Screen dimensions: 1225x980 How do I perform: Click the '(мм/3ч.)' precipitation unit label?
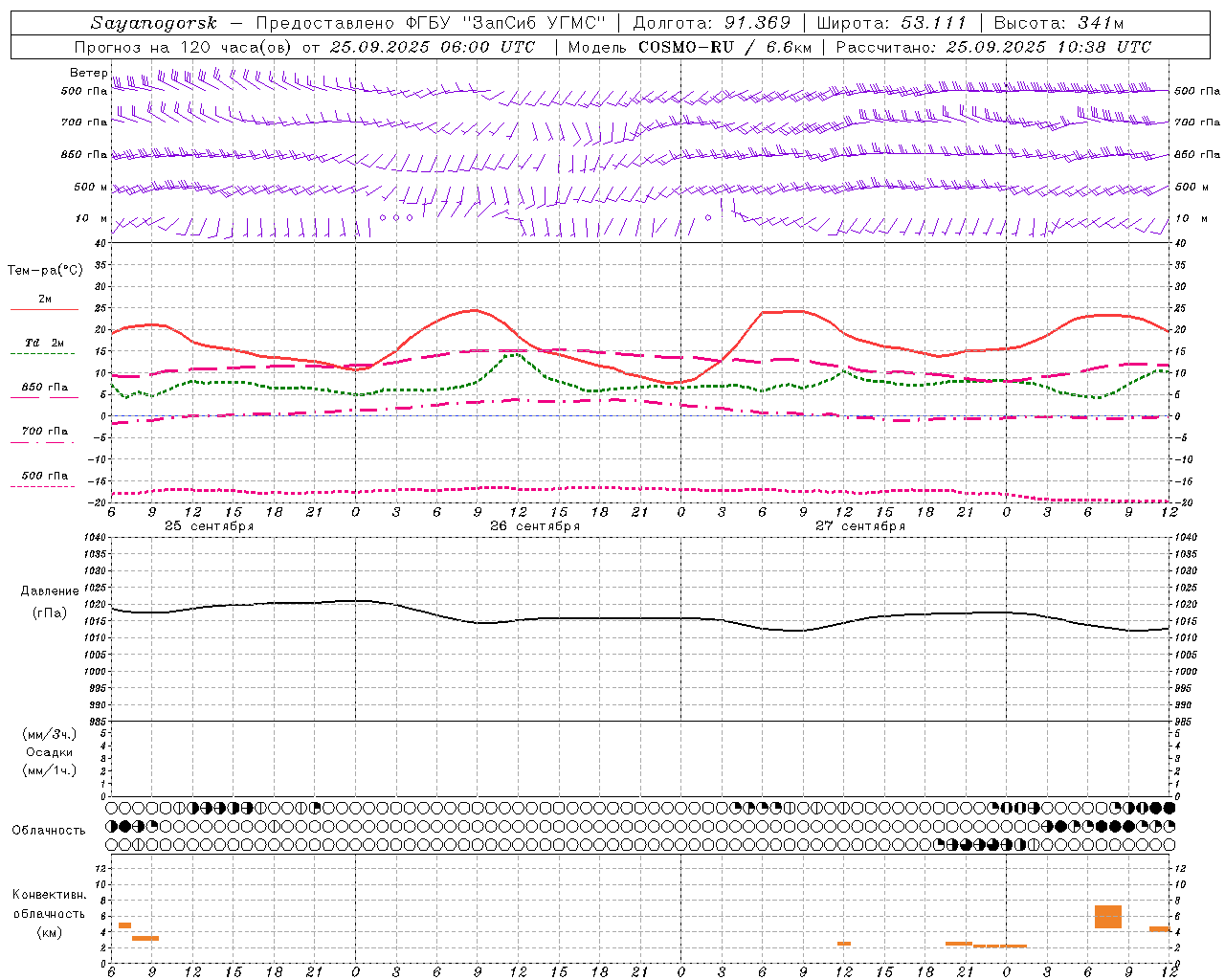coord(50,734)
